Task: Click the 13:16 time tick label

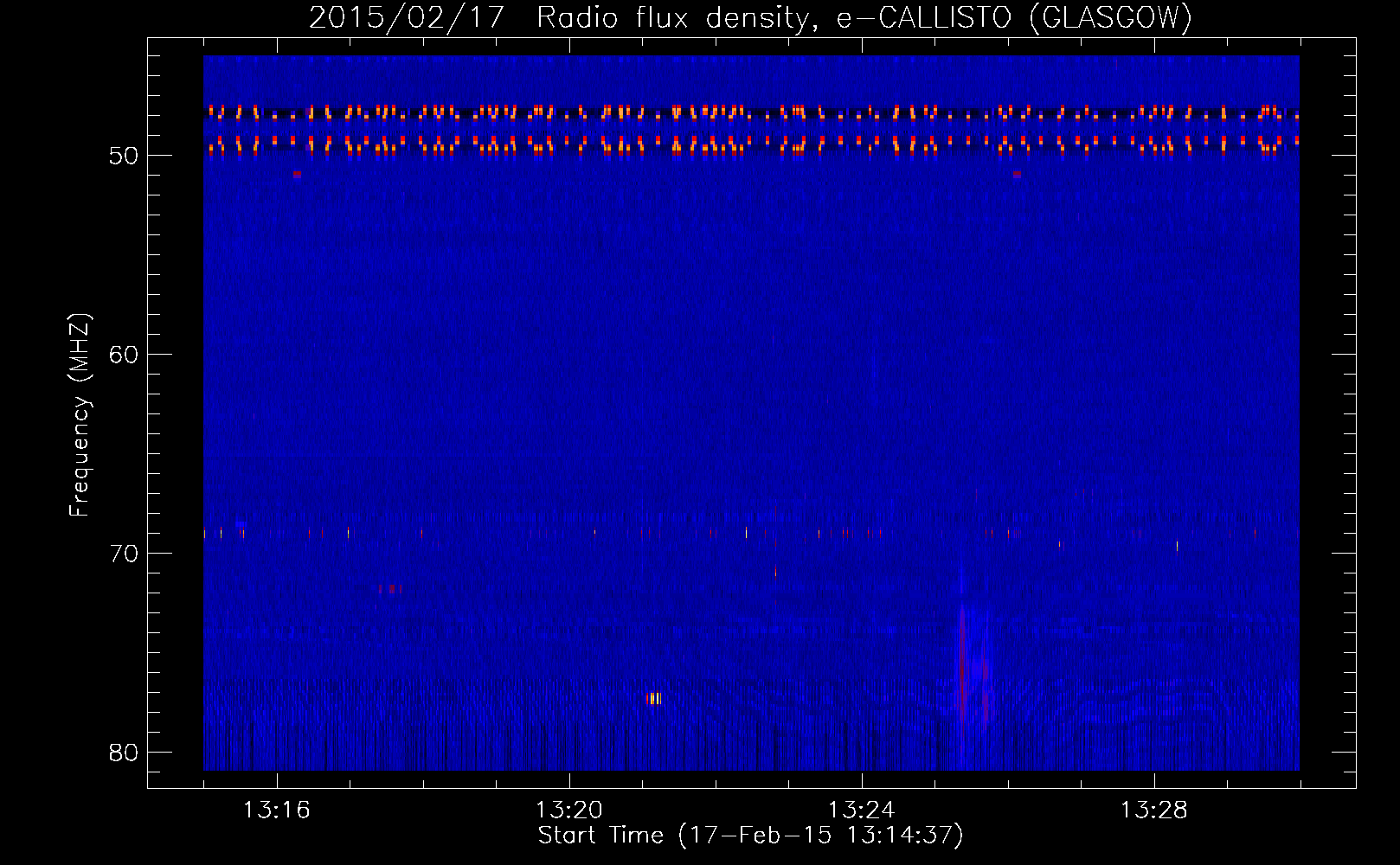Action: [x=276, y=811]
